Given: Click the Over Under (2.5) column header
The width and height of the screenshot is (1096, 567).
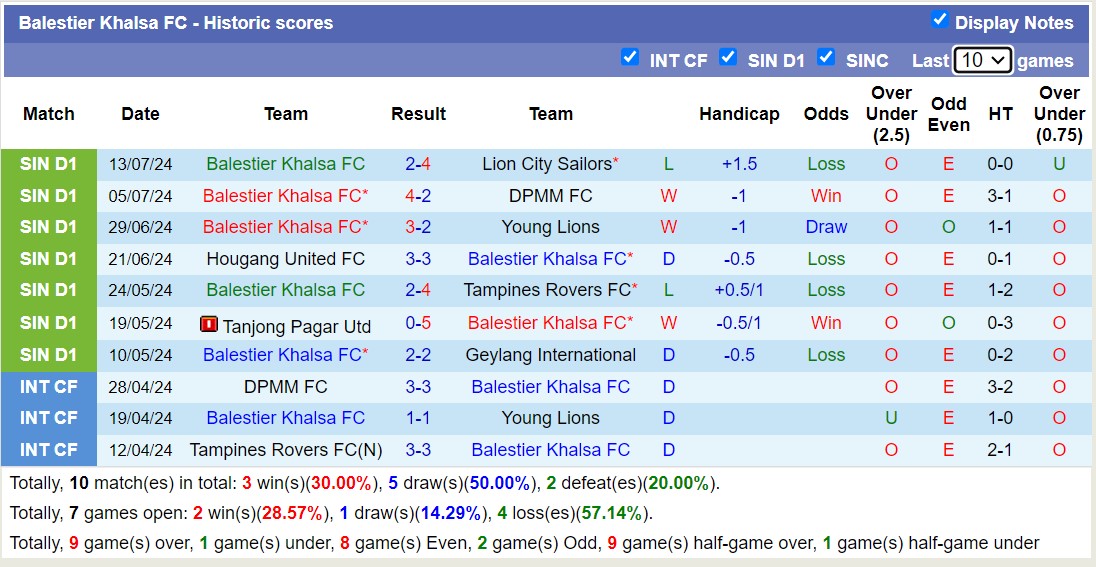Looking at the screenshot, I should click(x=891, y=114).
